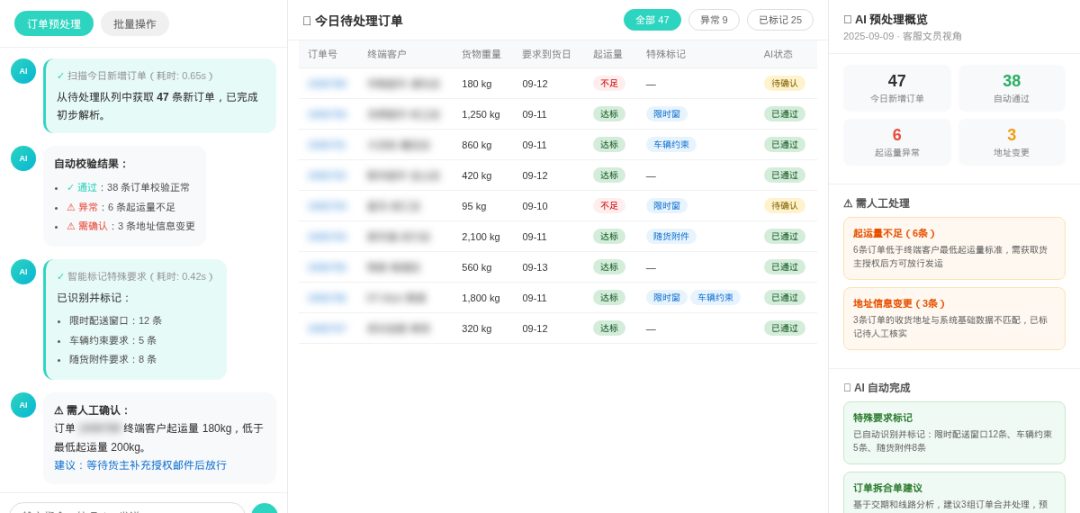This screenshot has height=513, width=1080.
Task: Click 异常：6 条起运量不足 line
Action: (121, 207)
